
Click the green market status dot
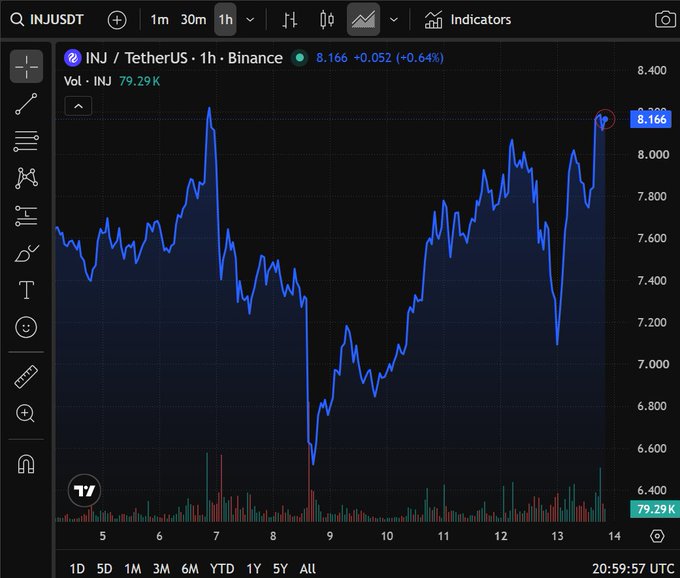pyautogui.click(x=299, y=58)
